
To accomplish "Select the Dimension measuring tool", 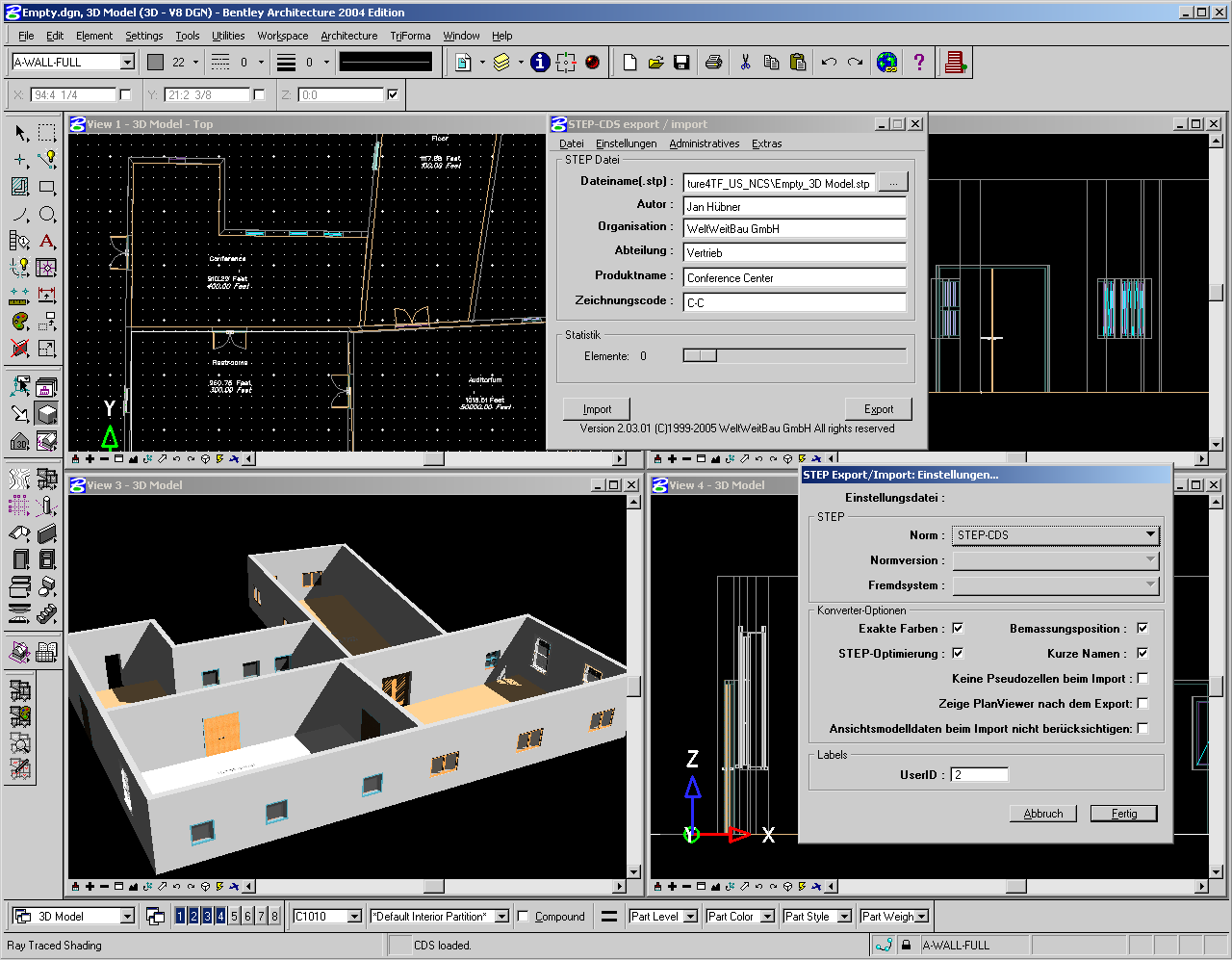I will pyautogui.click(x=46, y=295).
